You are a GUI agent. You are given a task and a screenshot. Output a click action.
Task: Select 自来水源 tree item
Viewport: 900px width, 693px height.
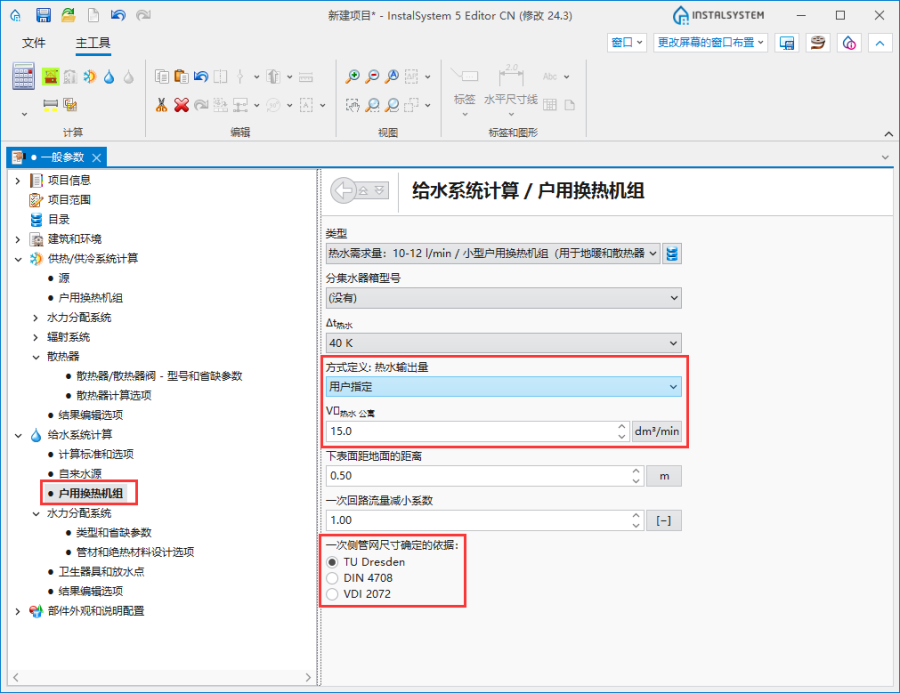point(80,474)
